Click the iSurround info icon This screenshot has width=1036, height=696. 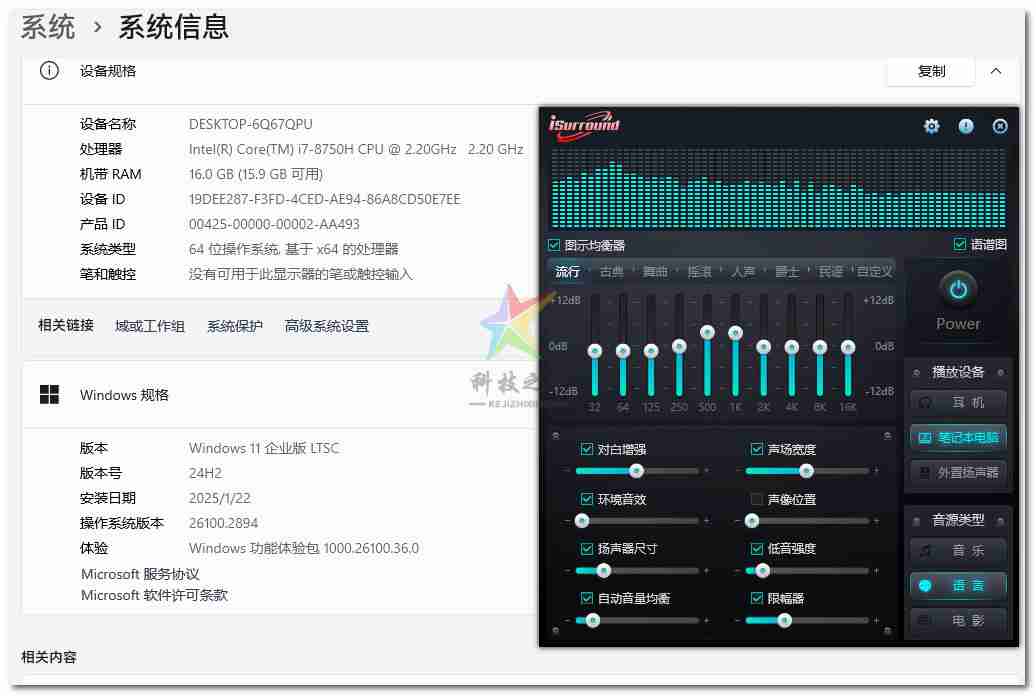[x=965, y=126]
